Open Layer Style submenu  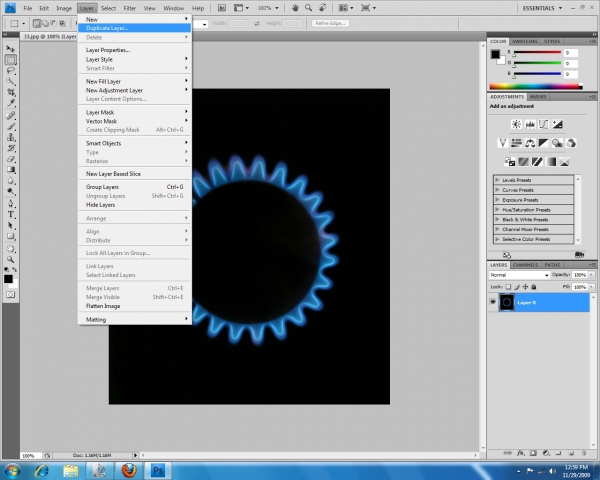tap(134, 59)
